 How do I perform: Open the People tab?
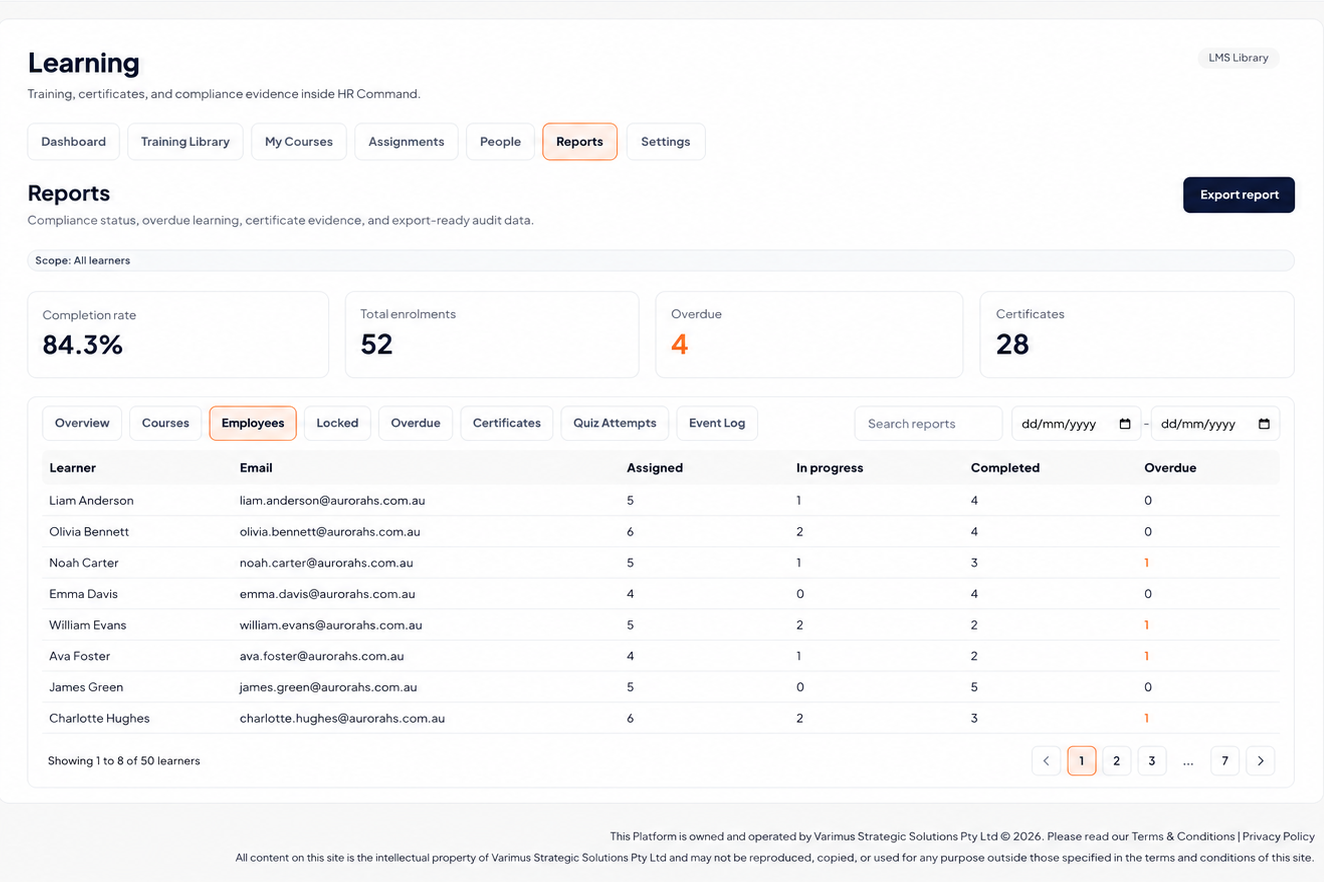tap(500, 142)
